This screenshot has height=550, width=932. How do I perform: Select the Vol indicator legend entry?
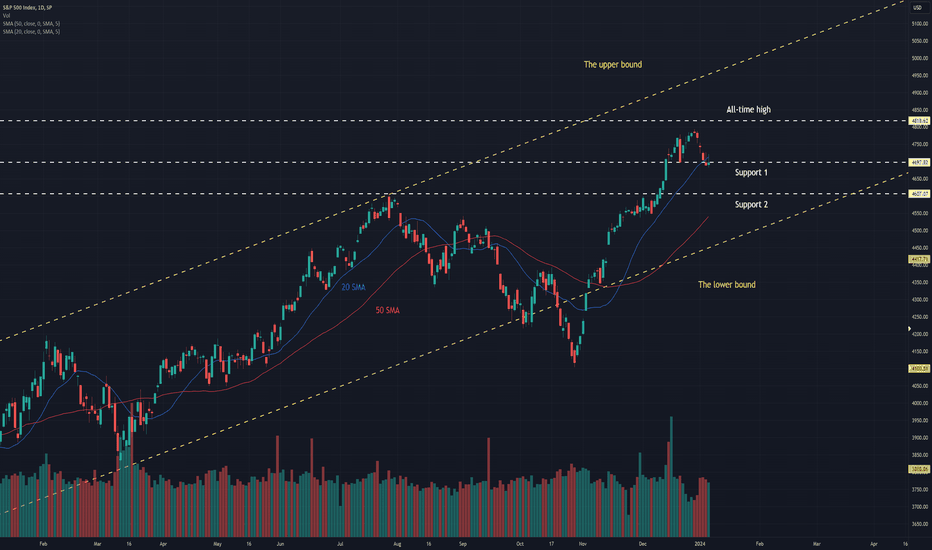(x=6, y=15)
